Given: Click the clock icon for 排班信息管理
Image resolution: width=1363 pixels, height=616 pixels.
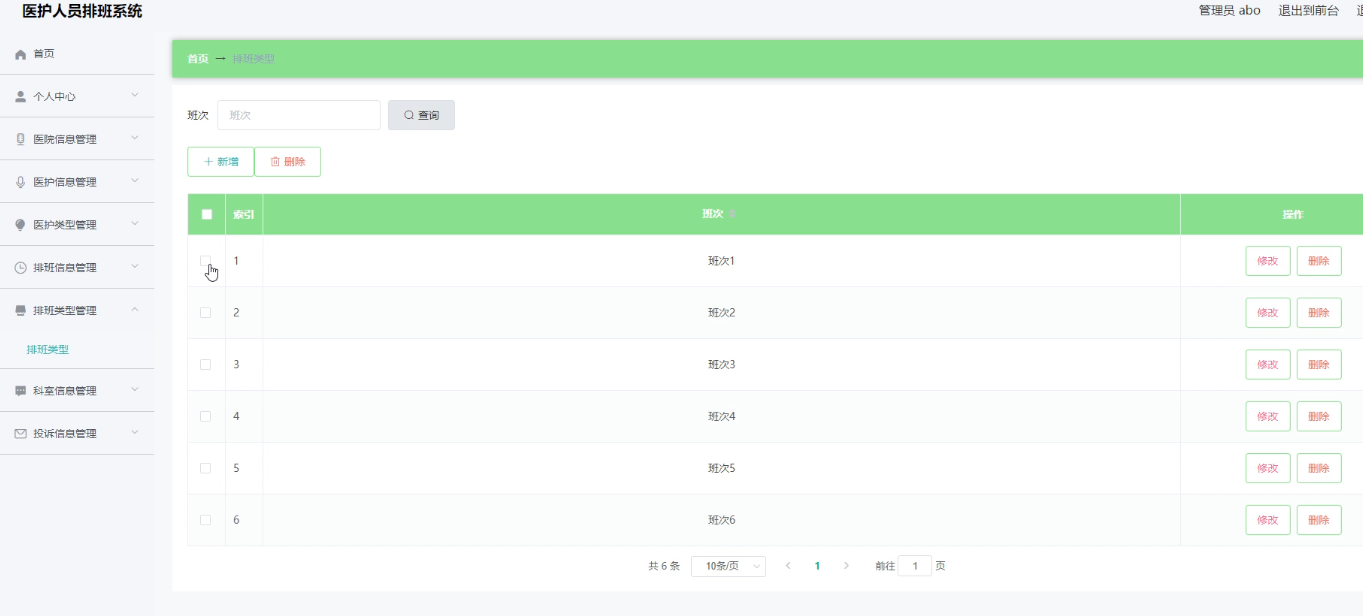Looking at the screenshot, I should (20, 268).
